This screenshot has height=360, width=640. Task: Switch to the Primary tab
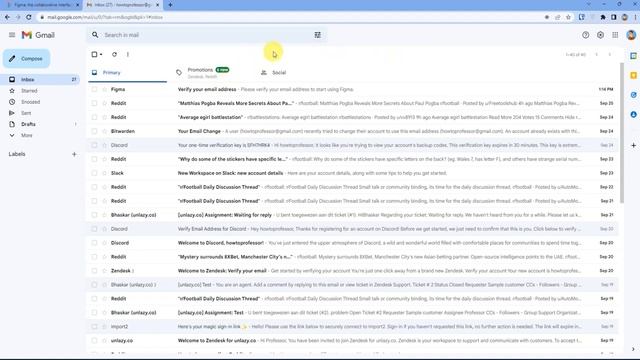coord(127,73)
